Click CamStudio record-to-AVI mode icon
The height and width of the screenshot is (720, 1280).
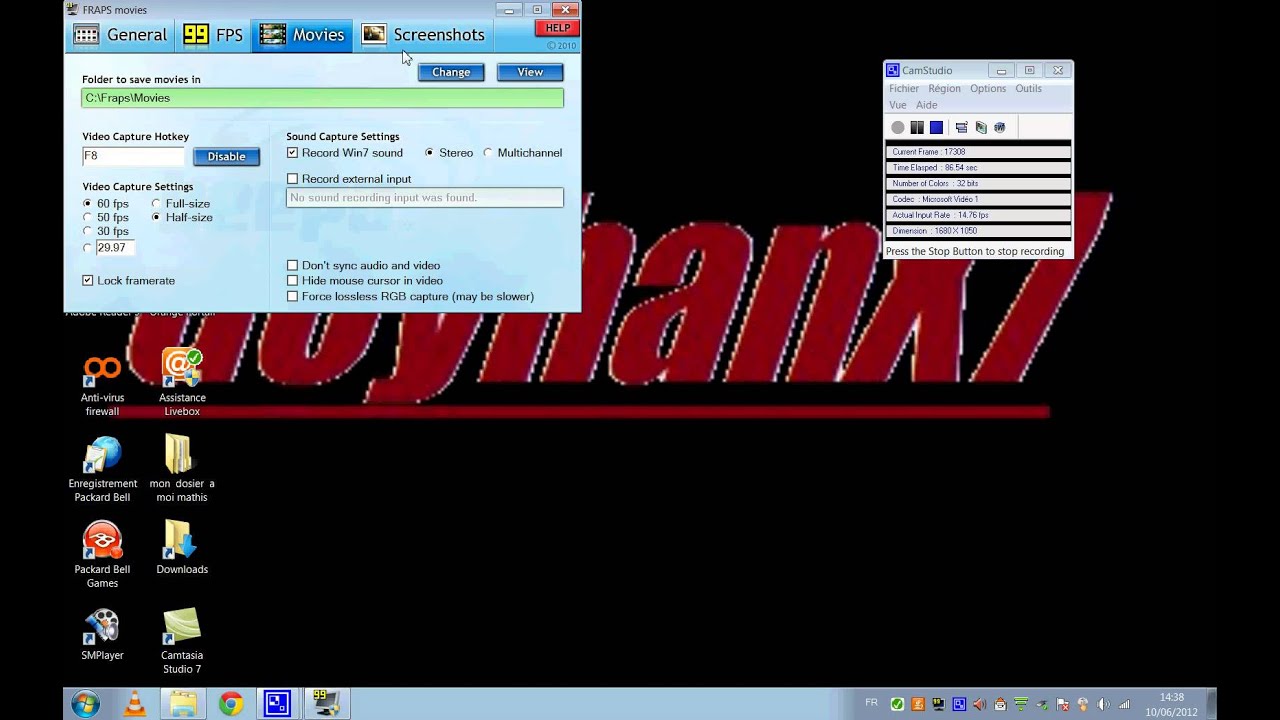coord(981,127)
